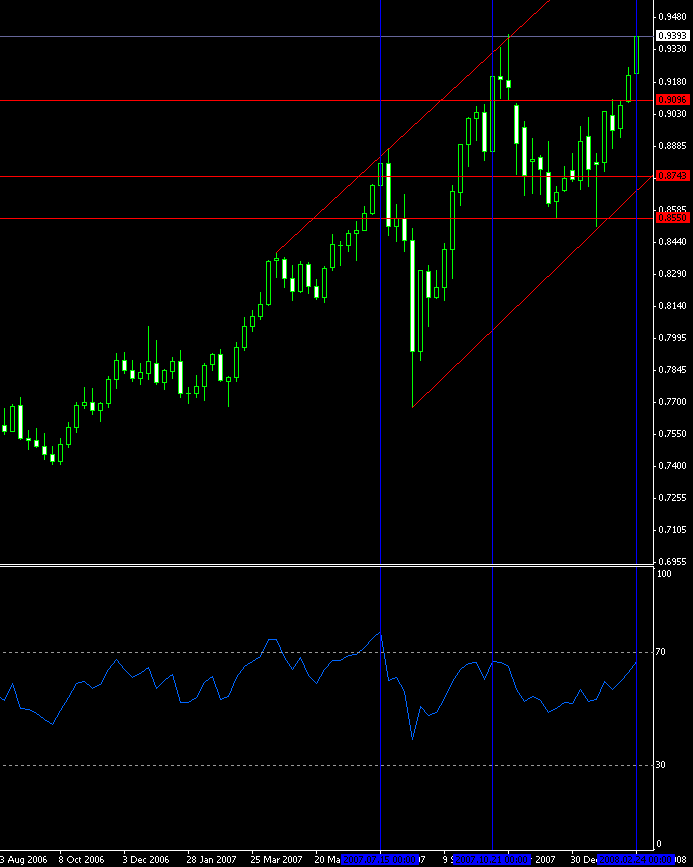Select the lower red channel trendline
The width and height of the screenshot is (693, 867).
click(531, 293)
